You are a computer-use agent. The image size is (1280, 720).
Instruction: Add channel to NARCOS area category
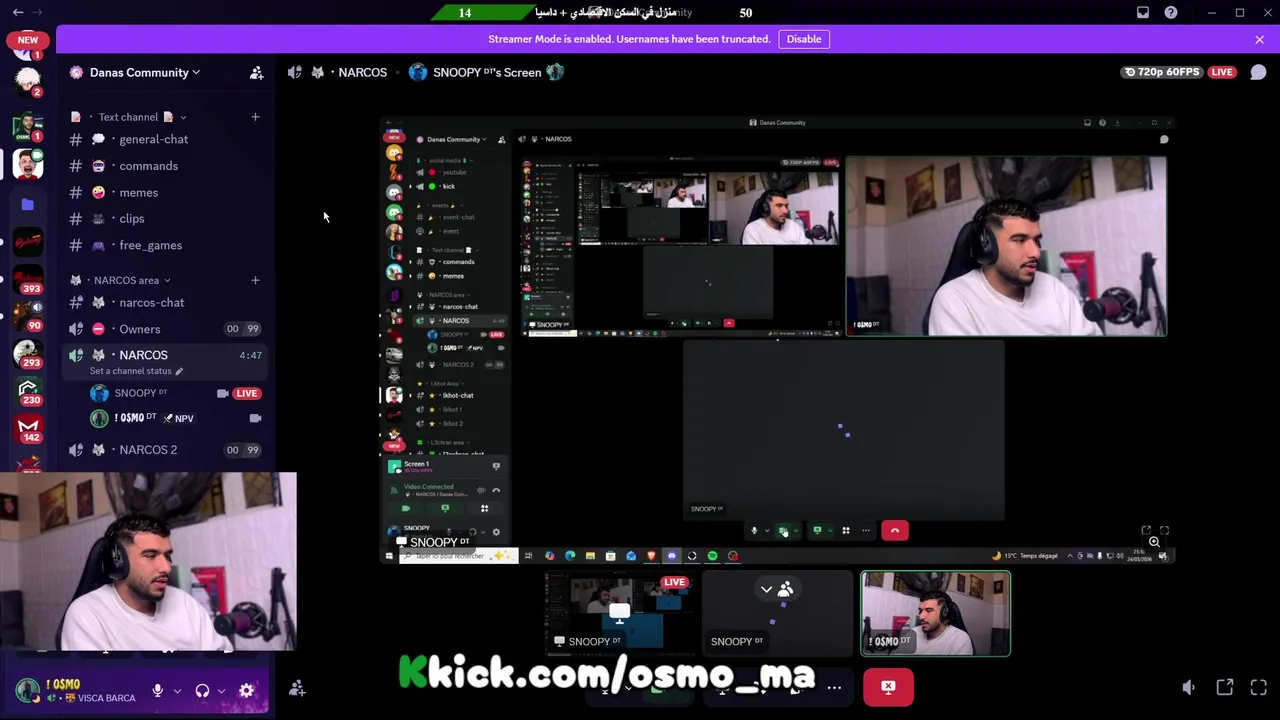(255, 280)
